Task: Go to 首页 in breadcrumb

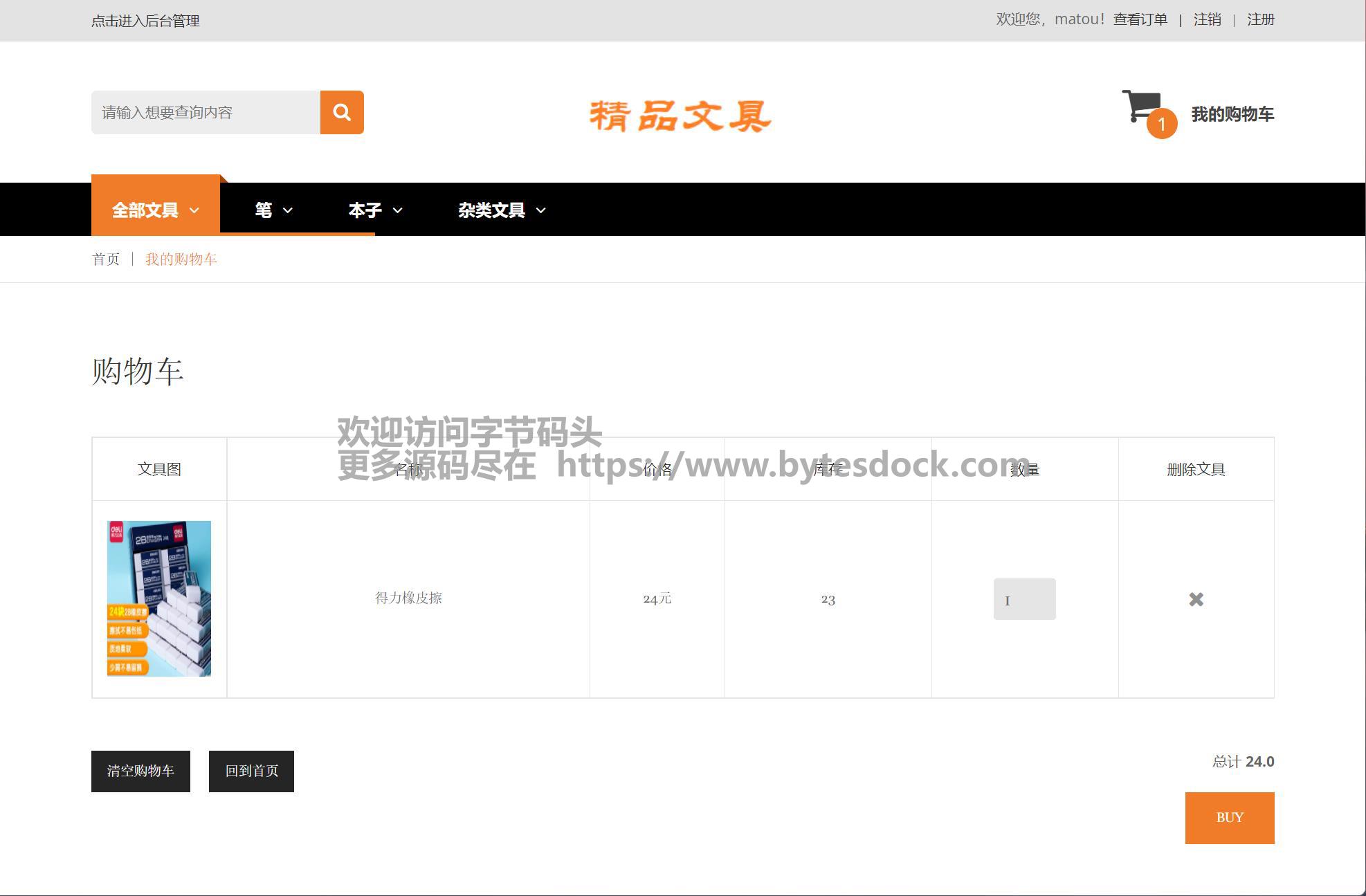Action: [106, 259]
